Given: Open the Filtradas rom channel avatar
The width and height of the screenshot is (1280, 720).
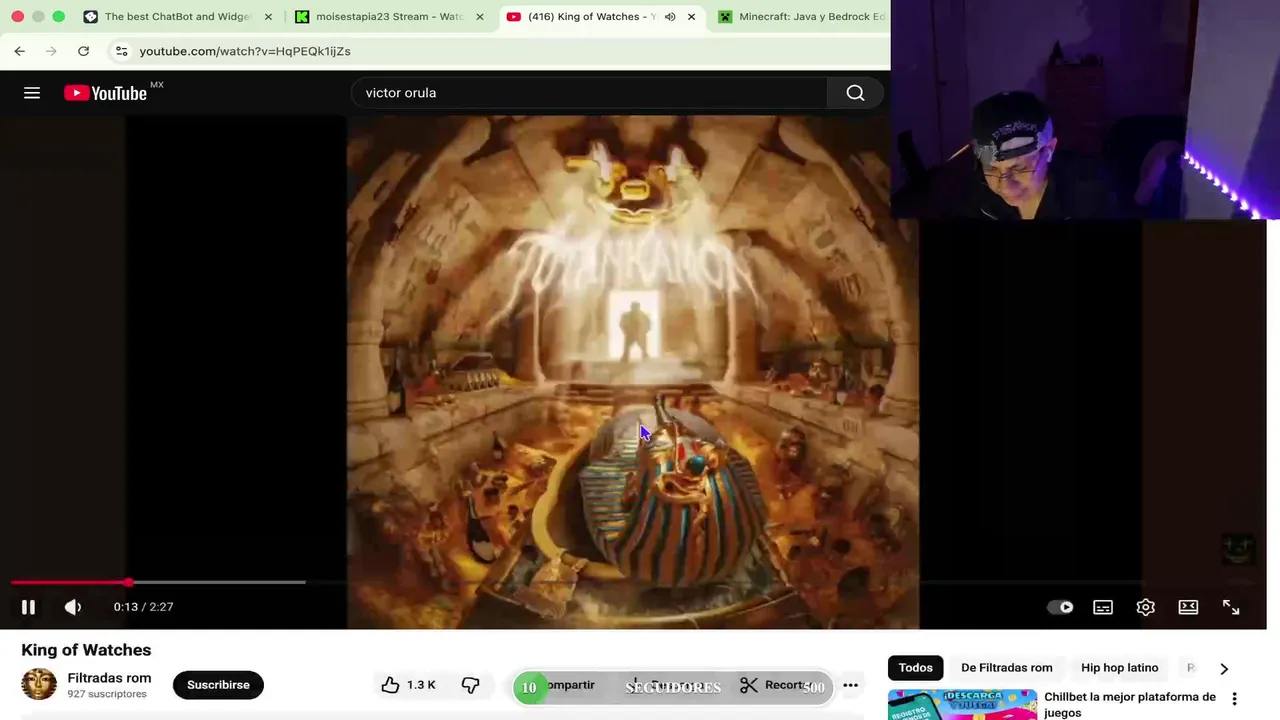Looking at the screenshot, I should coord(39,684).
